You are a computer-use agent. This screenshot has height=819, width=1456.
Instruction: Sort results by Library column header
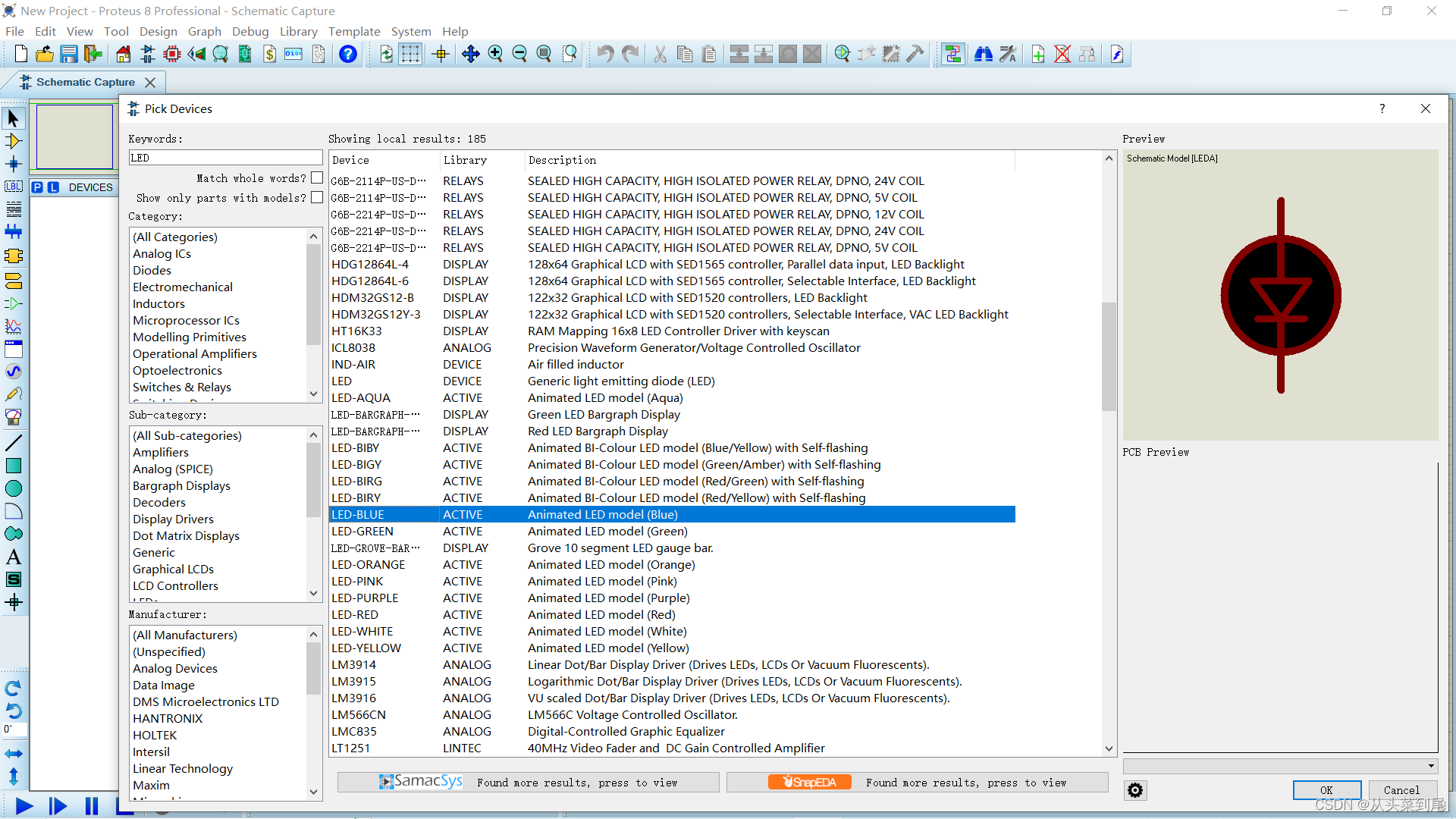[x=482, y=160]
